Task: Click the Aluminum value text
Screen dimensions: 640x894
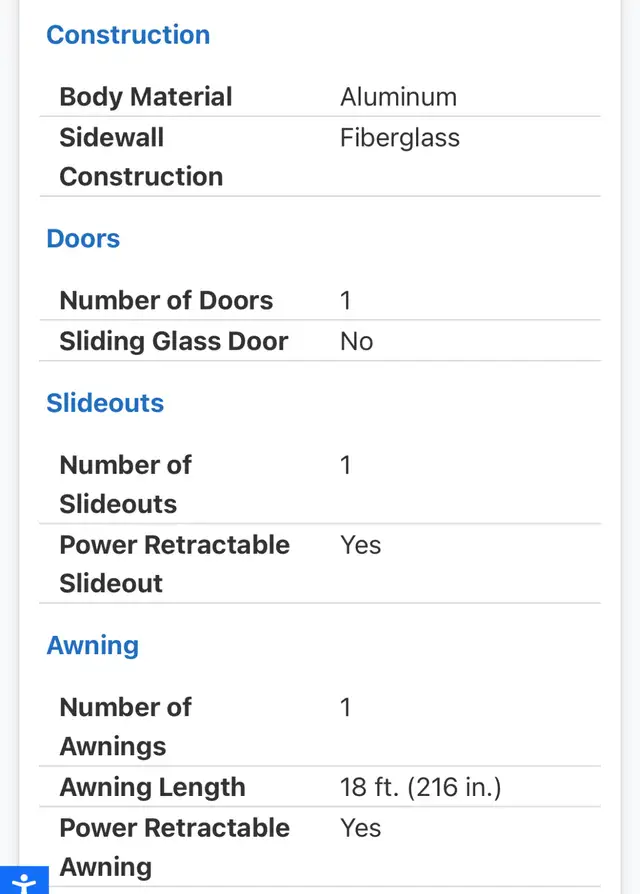Action: point(398,97)
